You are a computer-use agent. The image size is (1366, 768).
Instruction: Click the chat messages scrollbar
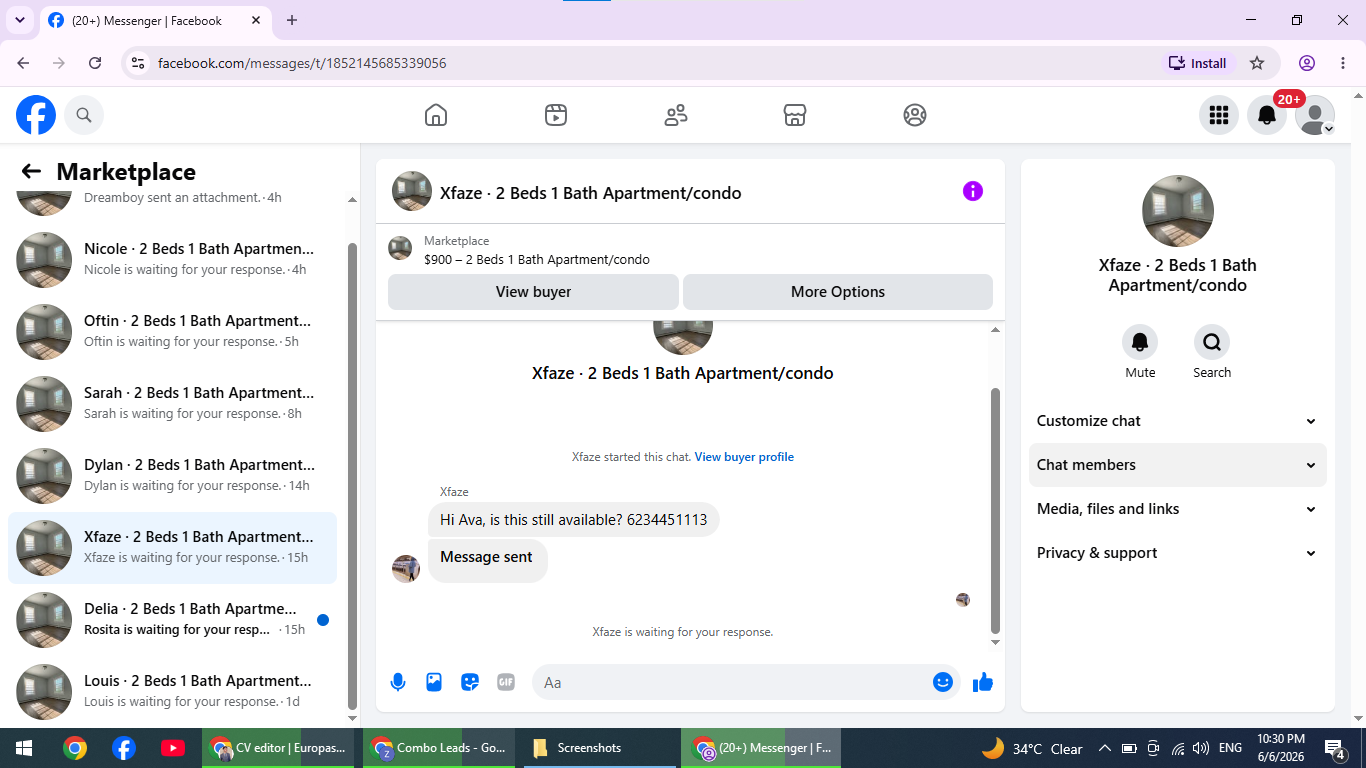tap(995, 510)
